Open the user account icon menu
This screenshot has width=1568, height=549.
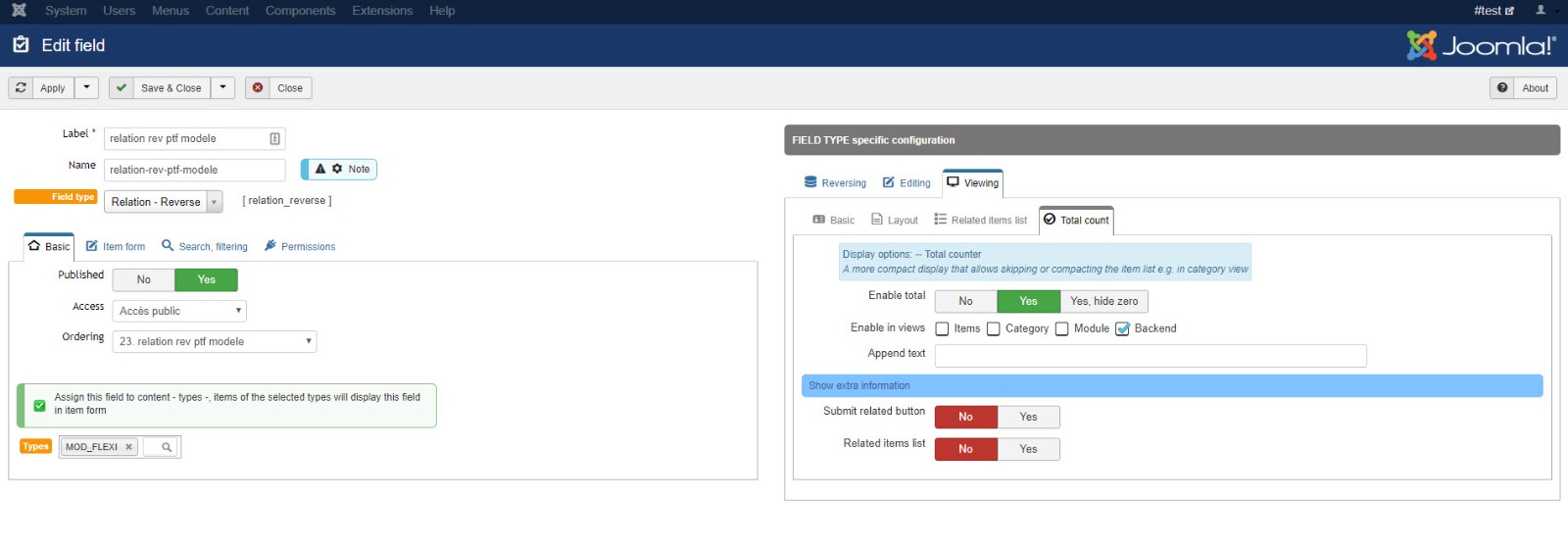1541,10
